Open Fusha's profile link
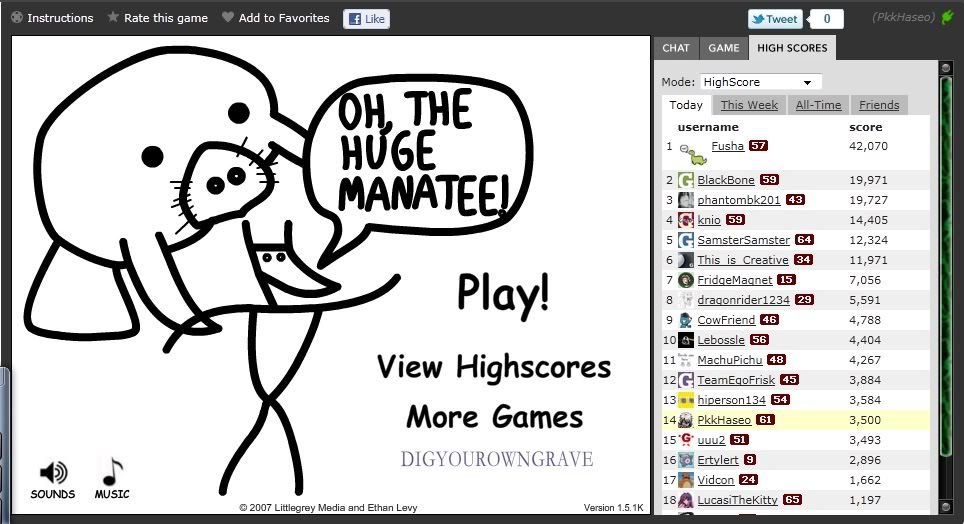The image size is (964, 524). pyautogui.click(x=727, y=146)
